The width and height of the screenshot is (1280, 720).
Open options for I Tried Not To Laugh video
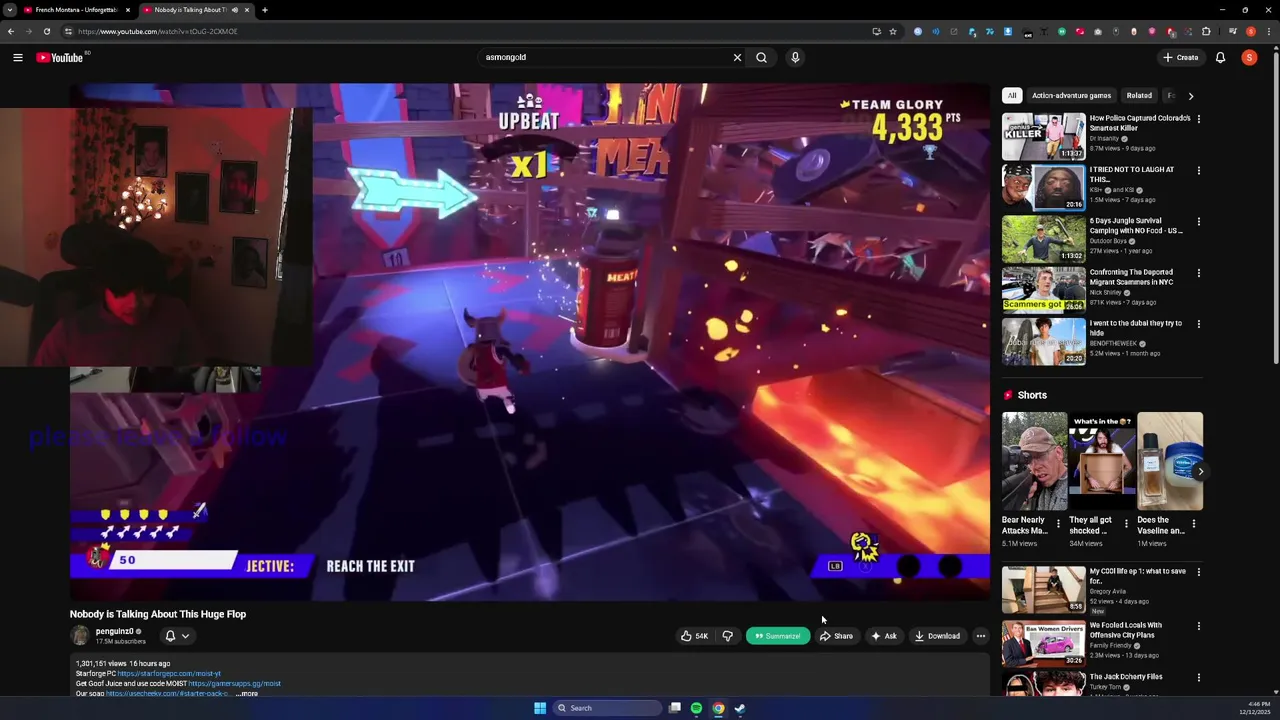coord(1198,170)
